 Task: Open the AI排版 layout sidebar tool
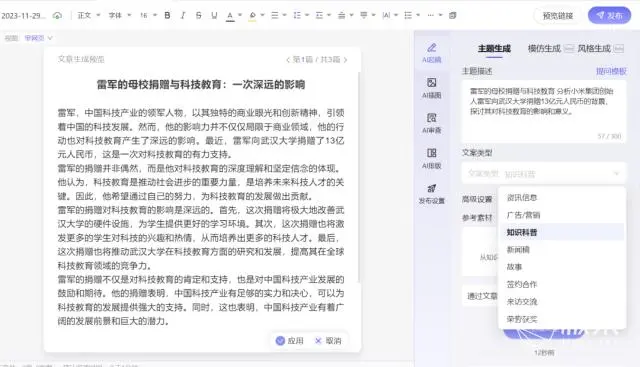click(431, 158)
